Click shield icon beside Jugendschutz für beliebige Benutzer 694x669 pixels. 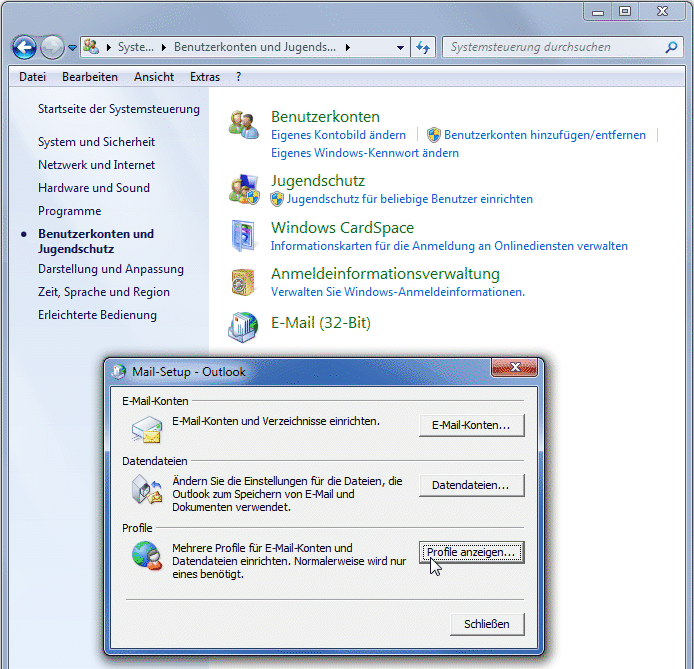pyautogui.click(x=277, y=199)
